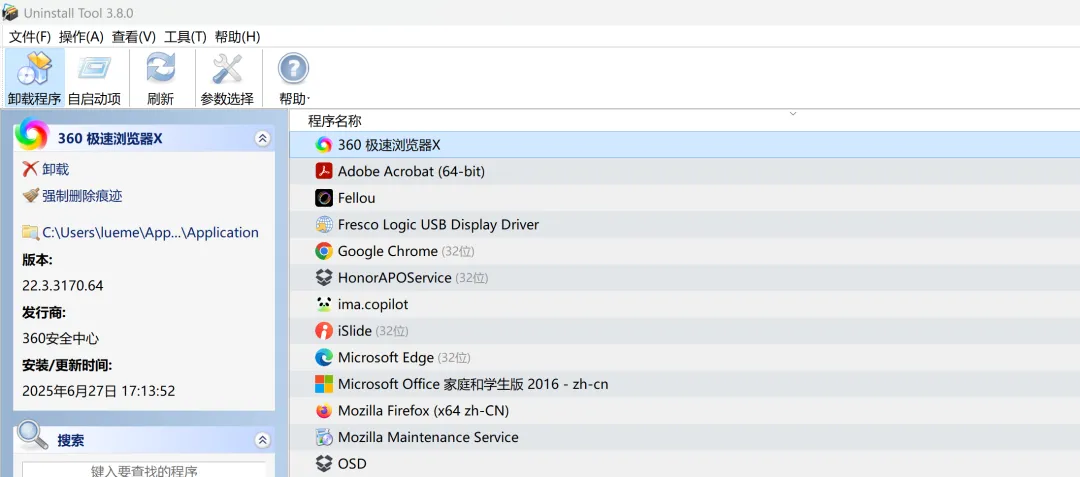Select ima.copilot entry
The width and height of the screenshot is (1080, 477).
pos(685,304)
